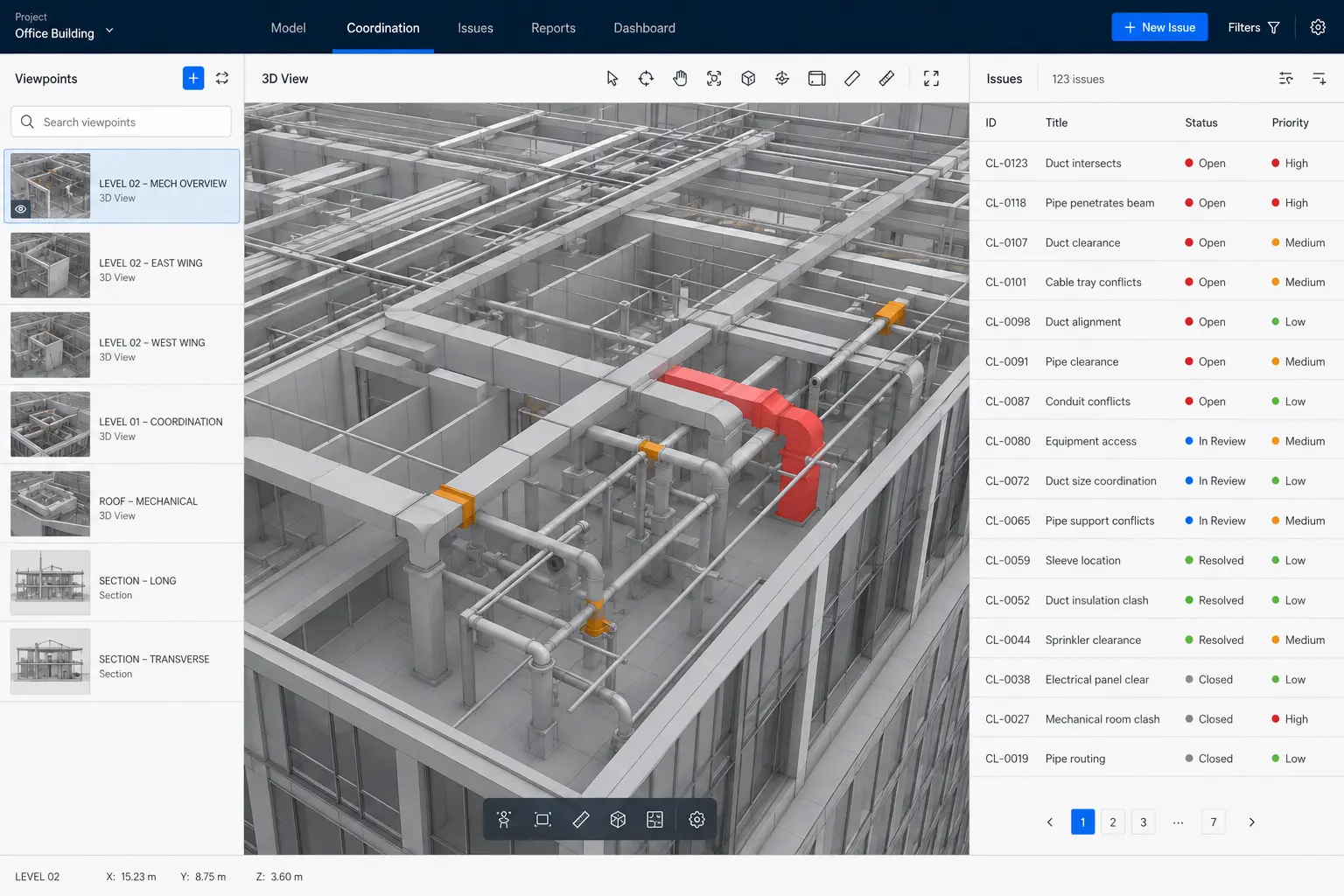Click the ruler icon in the floating bottom toolbar
1344x896 pixels.
(581, 820)
